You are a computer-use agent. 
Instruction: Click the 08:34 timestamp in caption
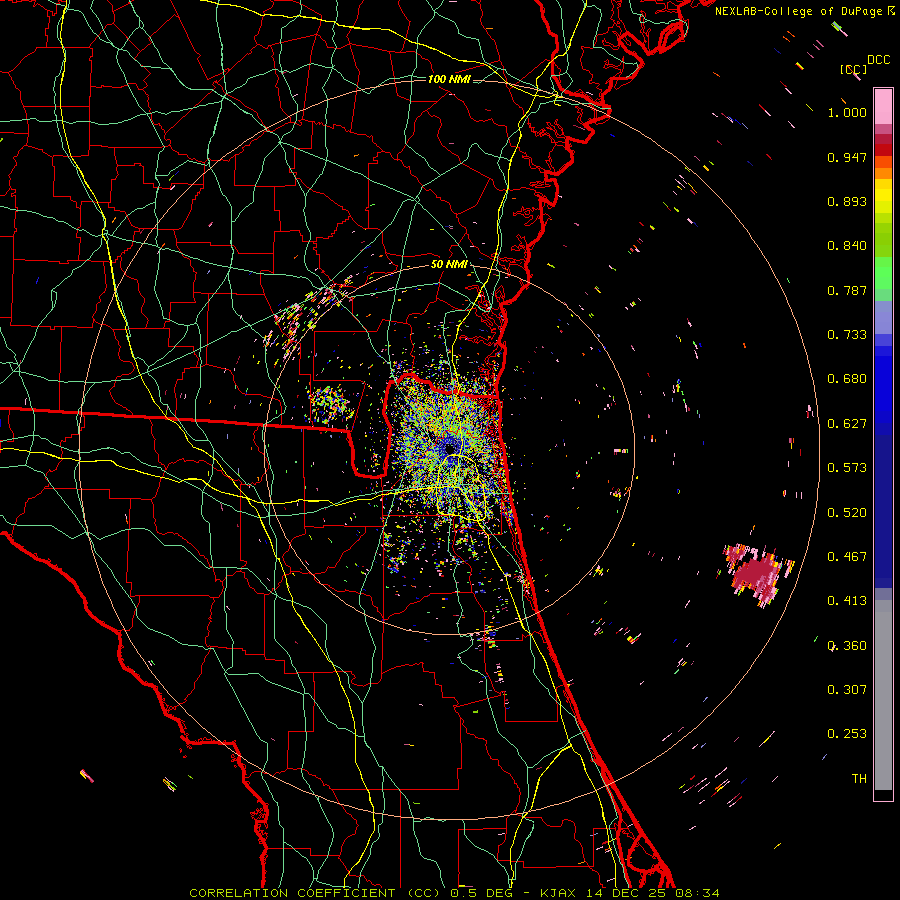click(698, 893)
